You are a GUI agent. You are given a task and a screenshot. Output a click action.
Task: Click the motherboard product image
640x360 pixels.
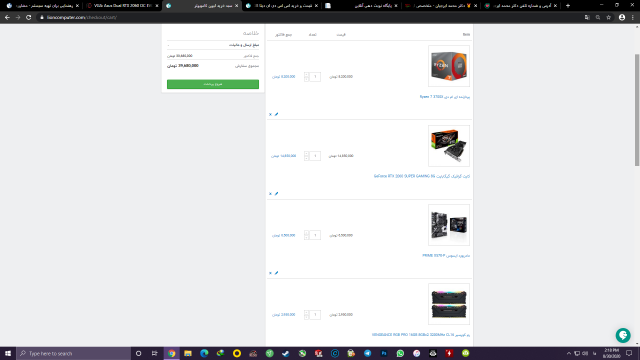point(449,225)
